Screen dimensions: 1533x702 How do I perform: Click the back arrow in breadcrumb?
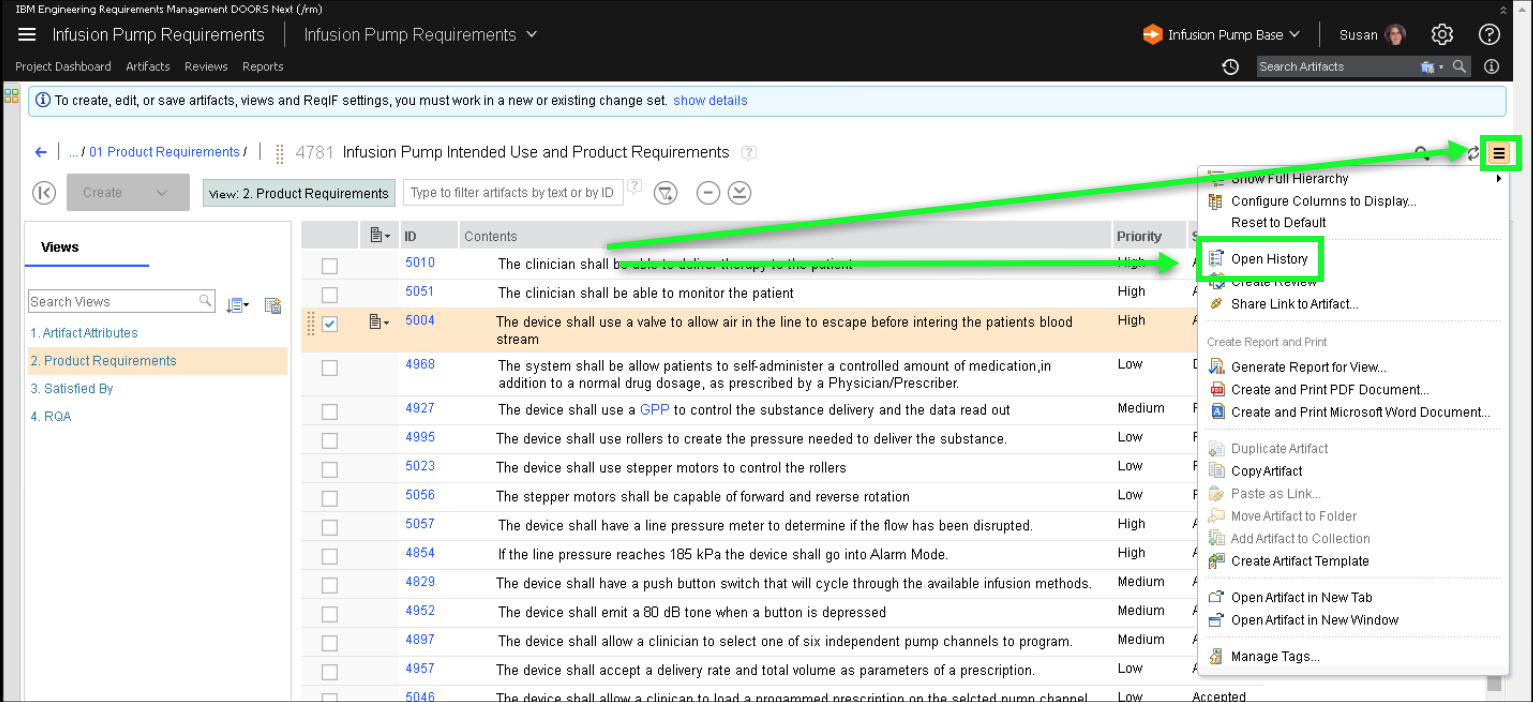click(41, 152)
